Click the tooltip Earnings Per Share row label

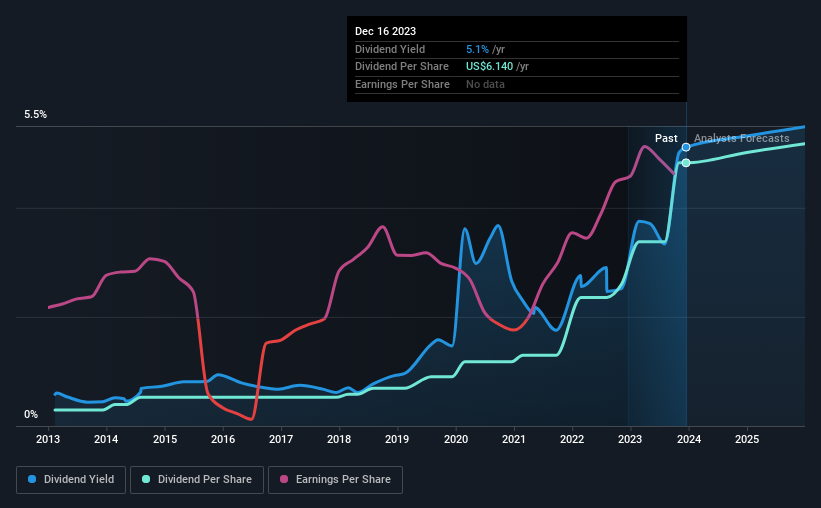[x=403, y=84]
